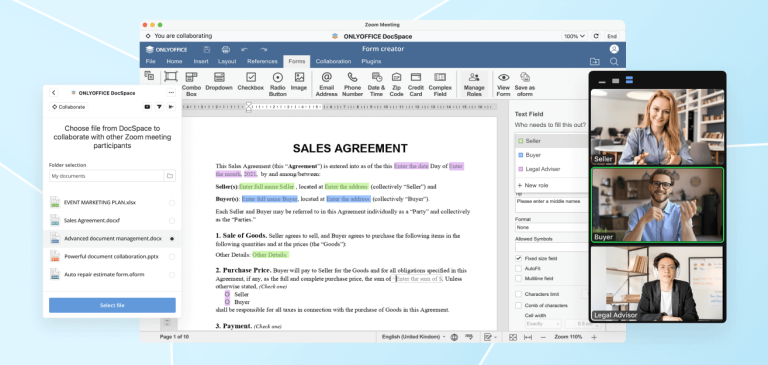Image resolution: width=768 pixels, height=365 pixels.
Task: Open the Insert tab
Action: (201, 62)
